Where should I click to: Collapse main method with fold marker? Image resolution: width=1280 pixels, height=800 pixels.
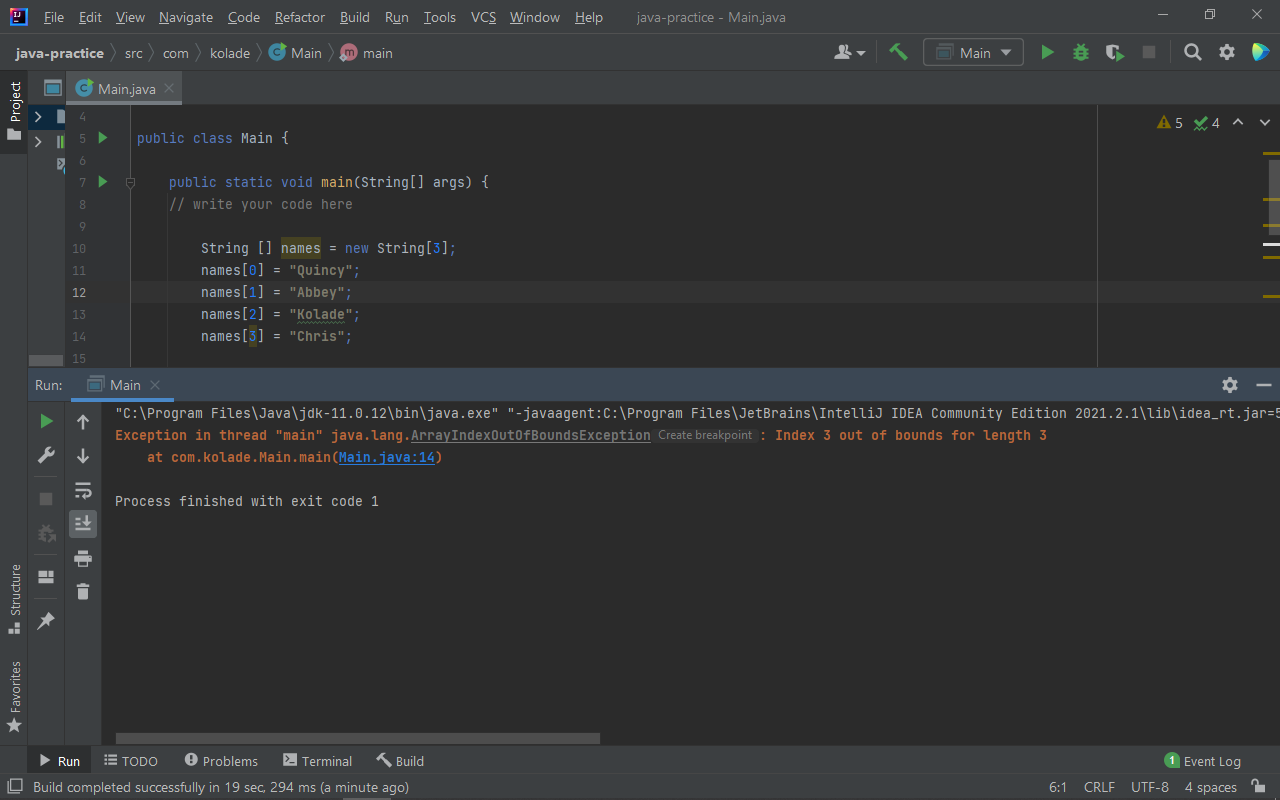point(130,182)
